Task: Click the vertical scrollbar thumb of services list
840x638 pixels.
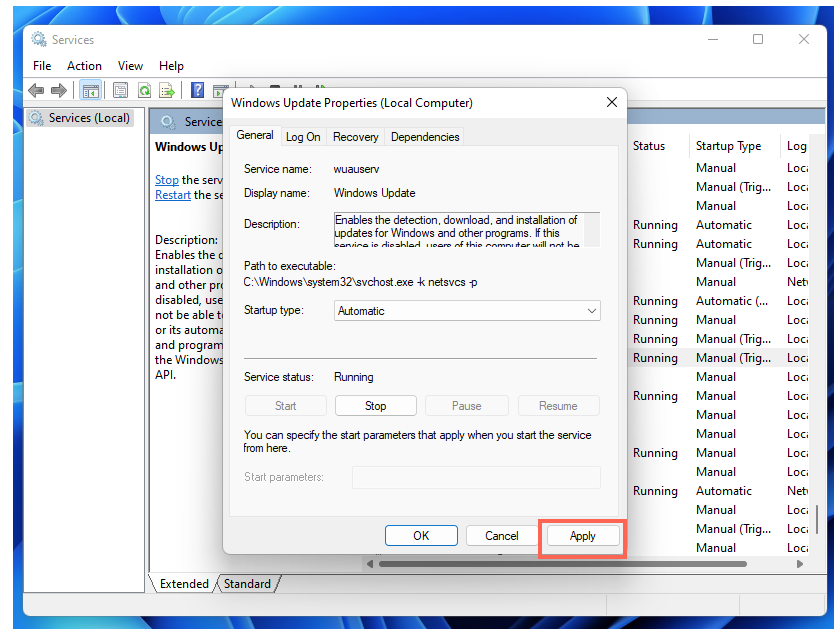Action: (x=817, y=520)
